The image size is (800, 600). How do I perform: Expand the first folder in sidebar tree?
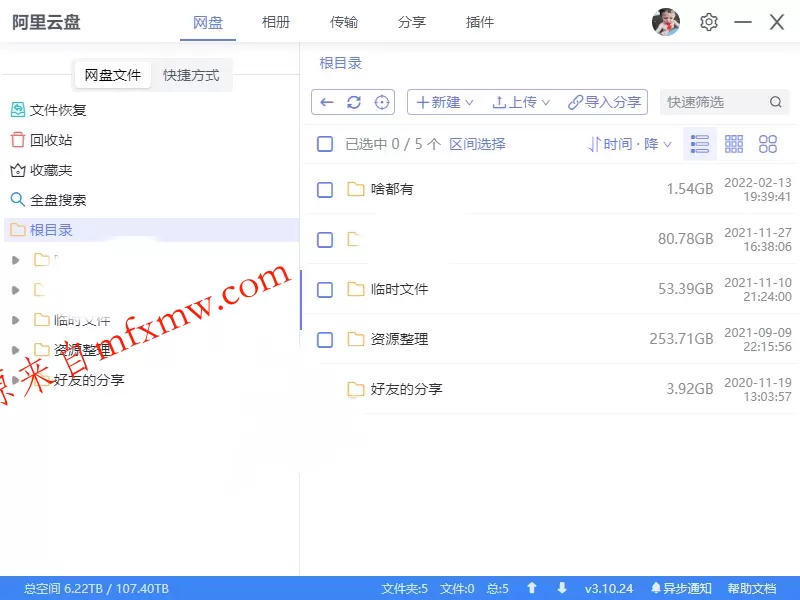(15, 260)
